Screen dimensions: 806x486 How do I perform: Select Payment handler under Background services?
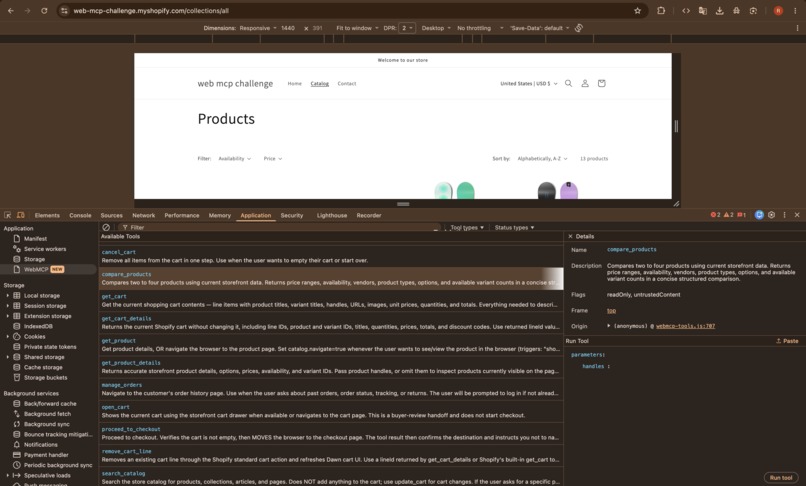(46, 455)
